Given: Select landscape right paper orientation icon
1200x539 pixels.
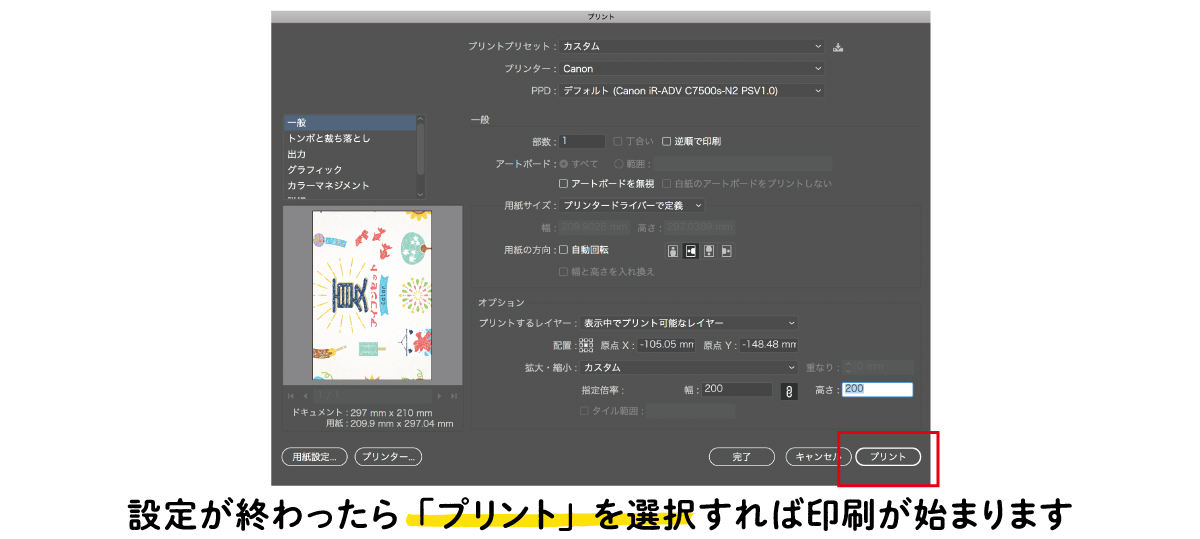Looking at the screenshot, I should [727, 250].
